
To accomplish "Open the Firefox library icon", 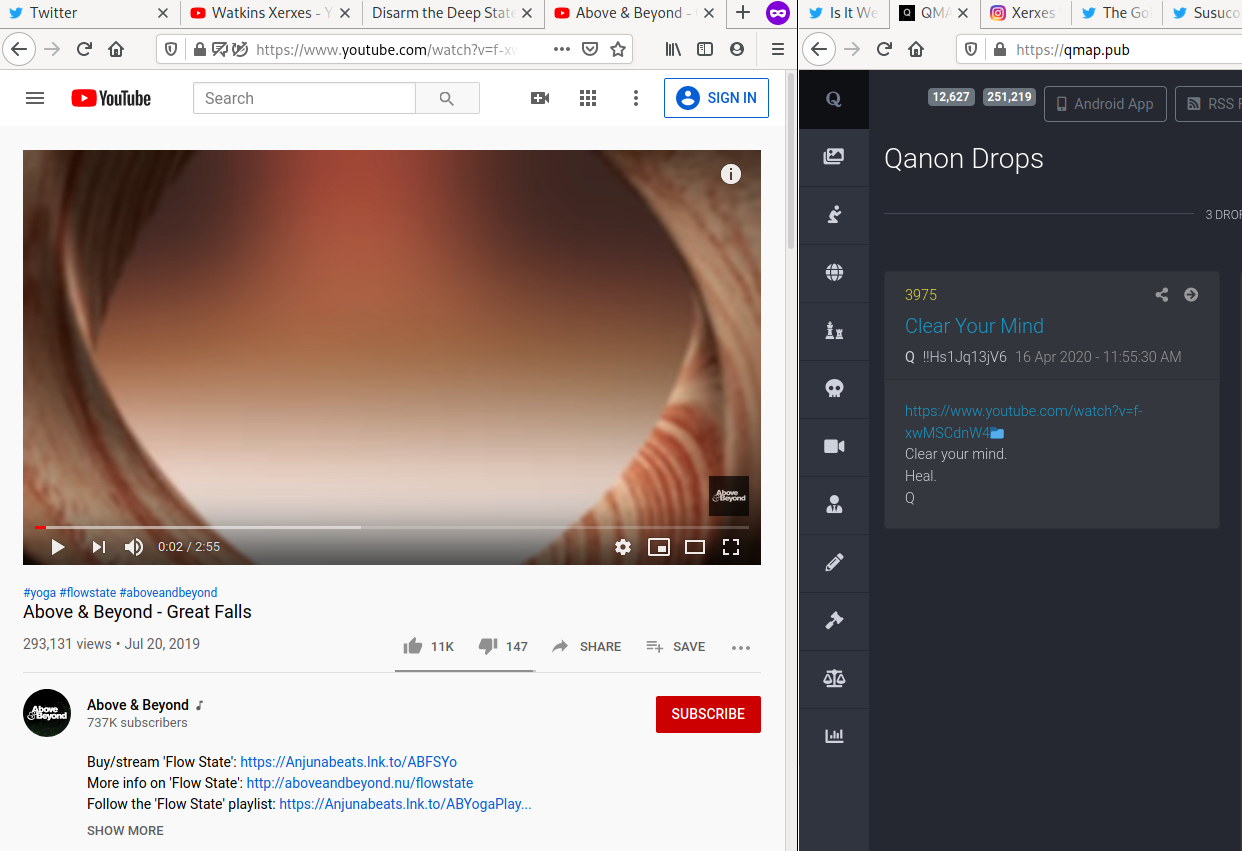I will click(x=673, y=49).
